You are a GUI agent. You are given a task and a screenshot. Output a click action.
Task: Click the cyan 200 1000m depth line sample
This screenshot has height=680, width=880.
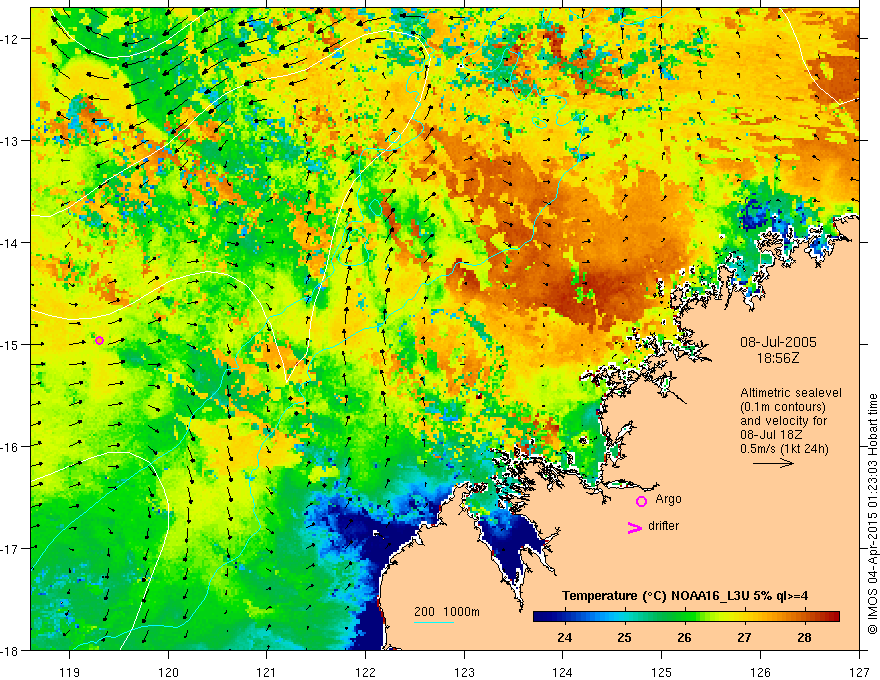(x=434, y=622)
